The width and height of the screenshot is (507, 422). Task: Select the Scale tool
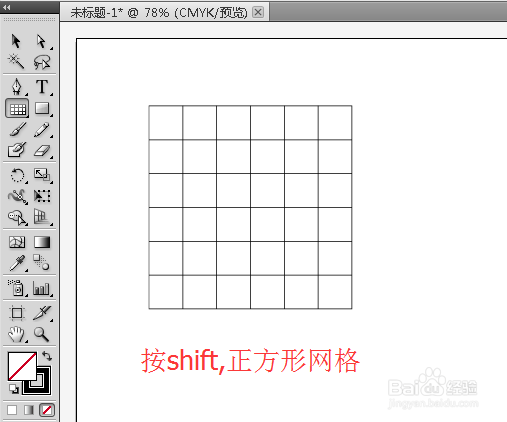point(42,175)
